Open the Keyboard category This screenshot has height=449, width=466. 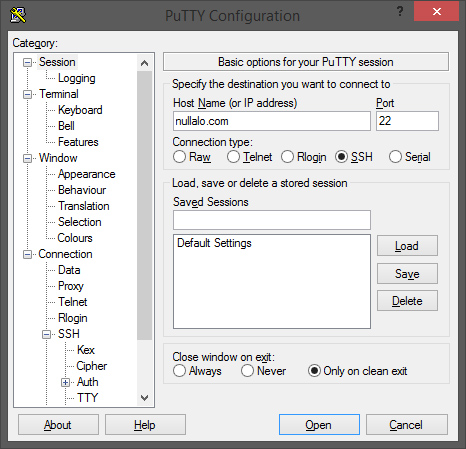80,110
